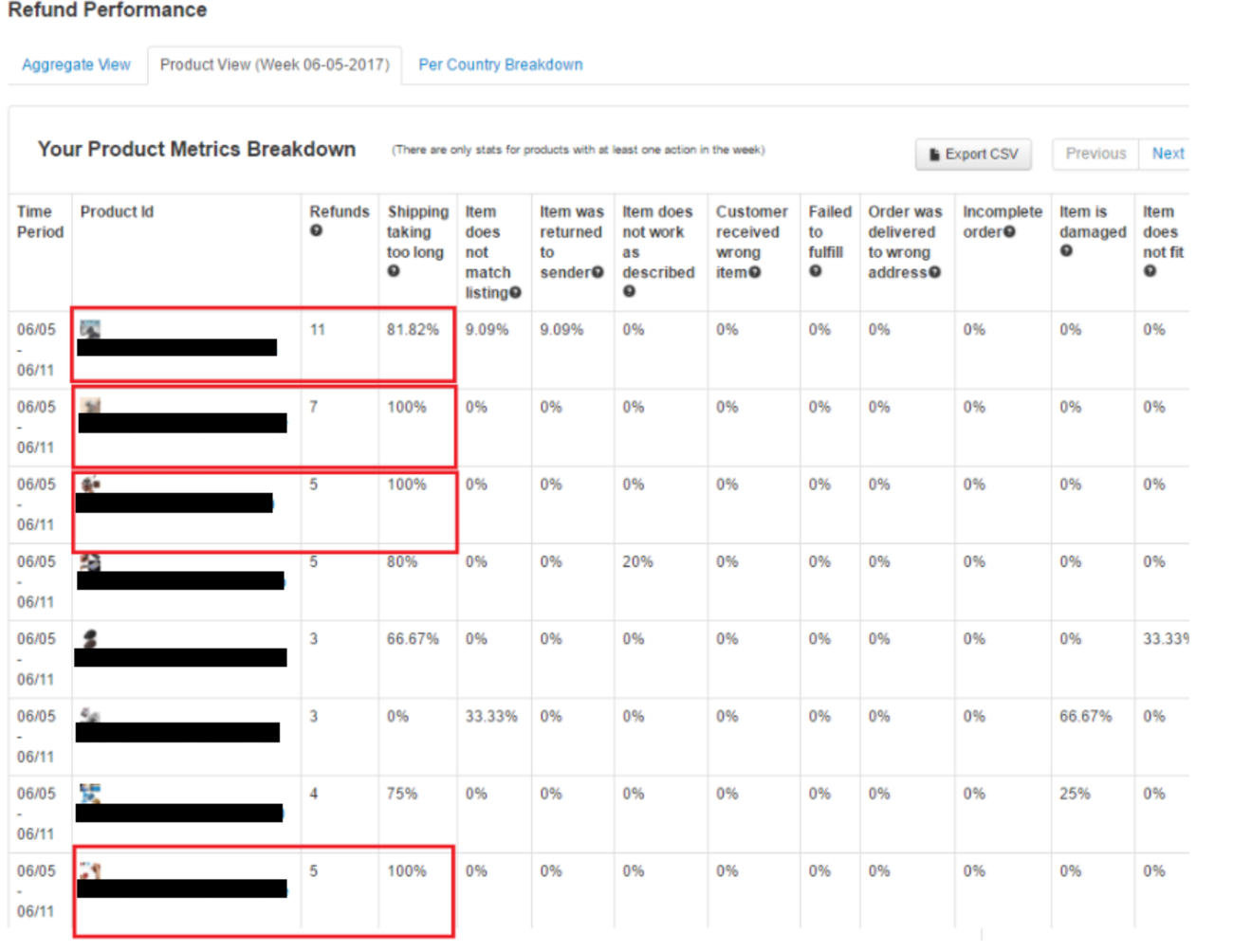The height and width of the screenshot is (952, 1233).
Task: Click the info icon beside delivered to wrong address
Action: point(934,273)
